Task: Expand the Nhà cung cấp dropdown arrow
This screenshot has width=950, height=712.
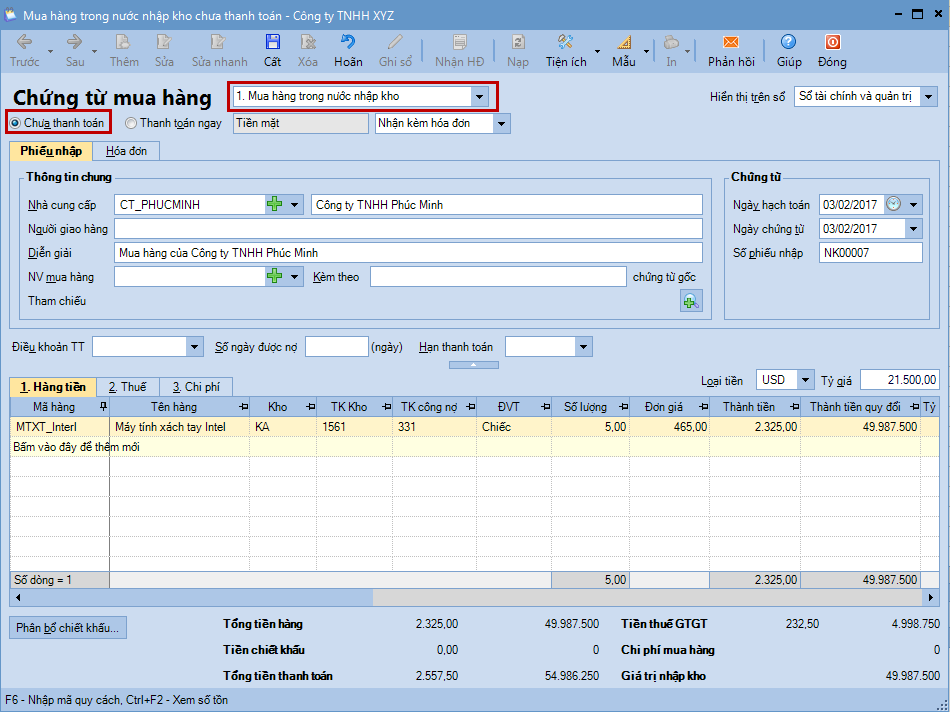Action: pos(294,204)
